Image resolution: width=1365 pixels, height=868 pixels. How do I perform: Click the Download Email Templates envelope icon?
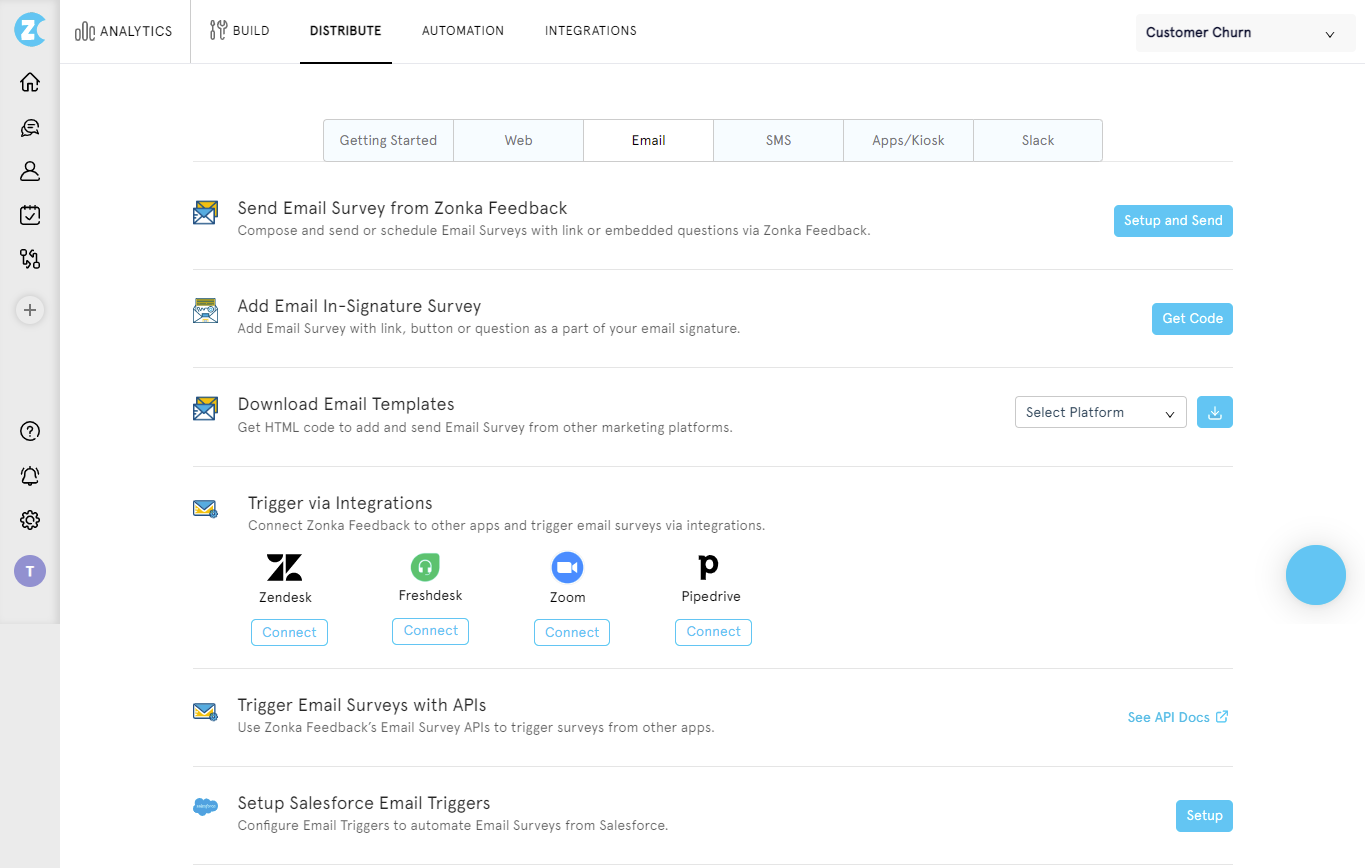click(206, 409)
